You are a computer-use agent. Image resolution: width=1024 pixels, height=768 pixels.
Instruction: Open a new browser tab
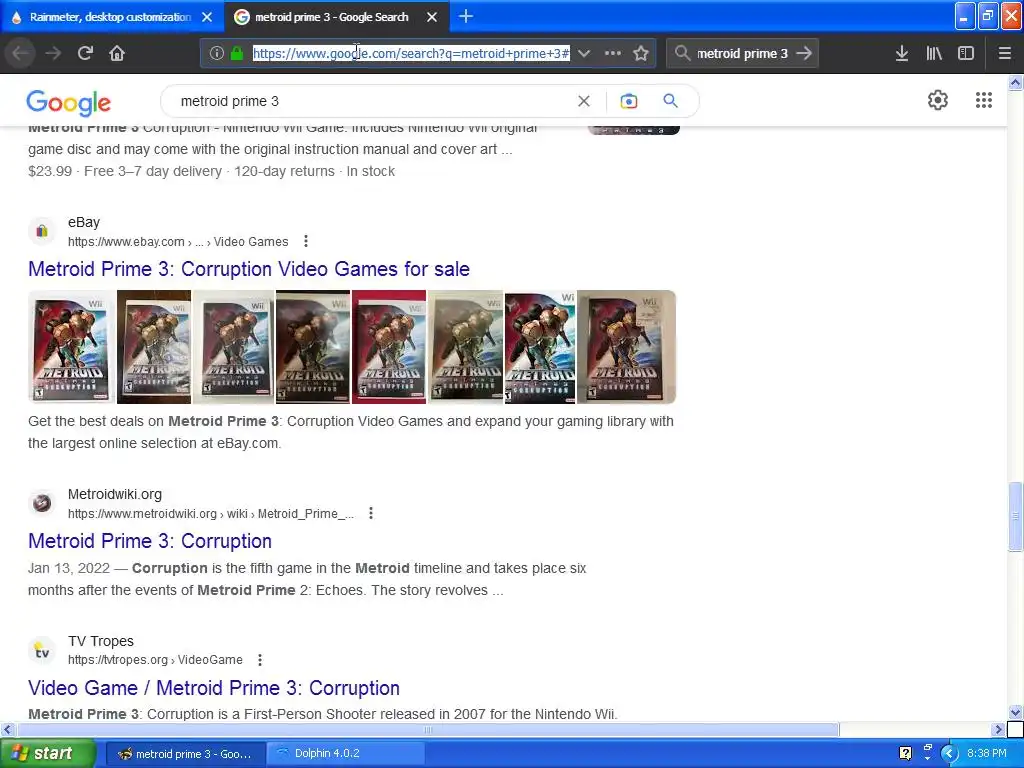coord(466,16)
